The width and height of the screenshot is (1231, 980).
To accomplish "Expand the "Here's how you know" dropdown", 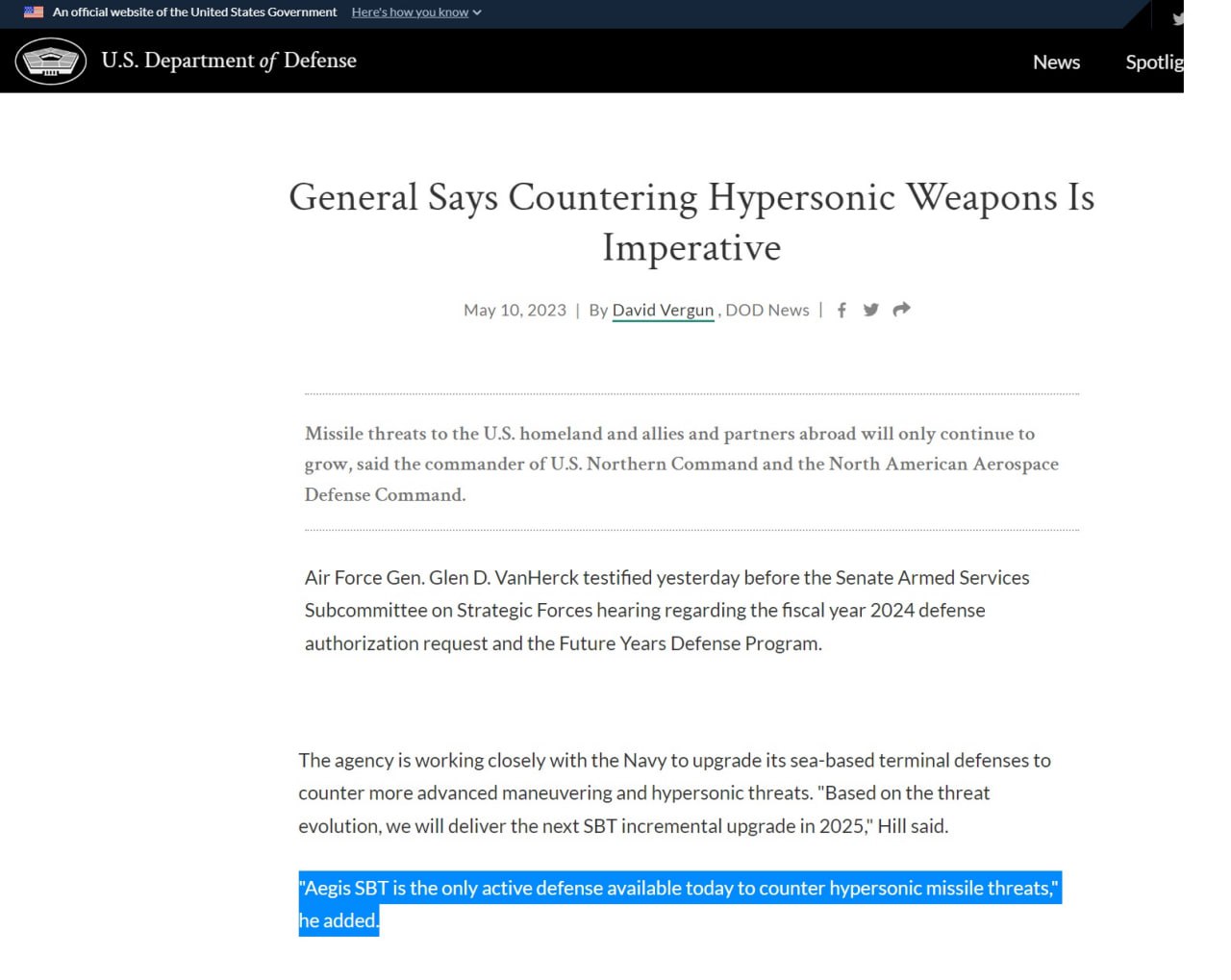I will 416,13.
